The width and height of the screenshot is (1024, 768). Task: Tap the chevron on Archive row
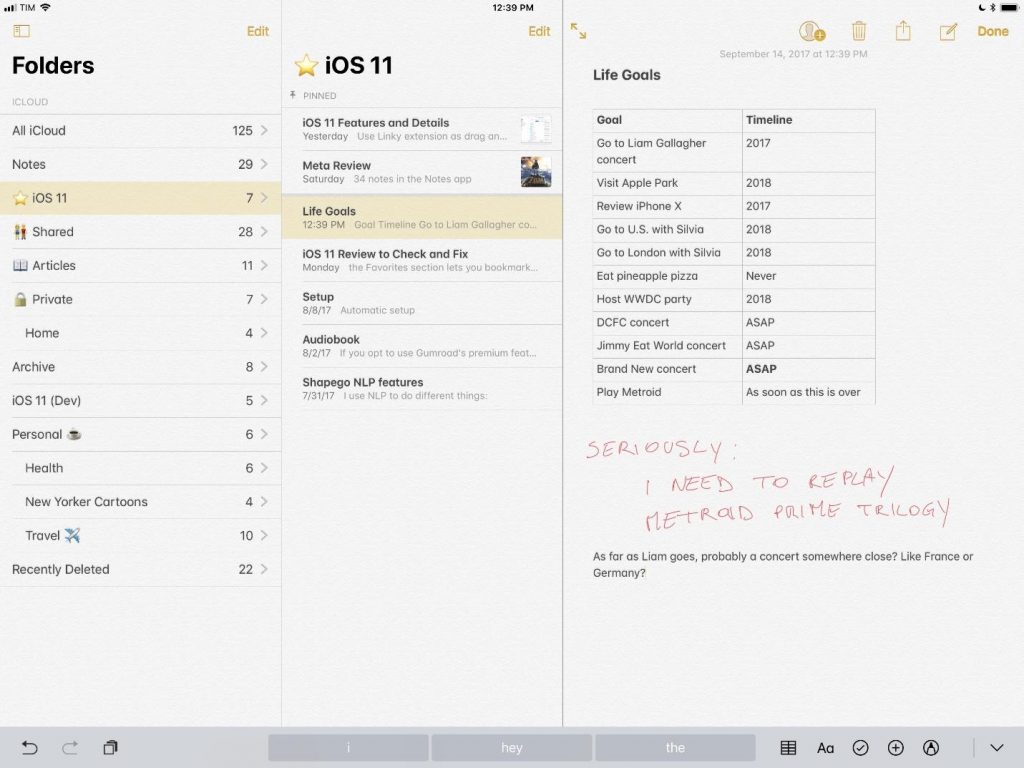point(264,366)
